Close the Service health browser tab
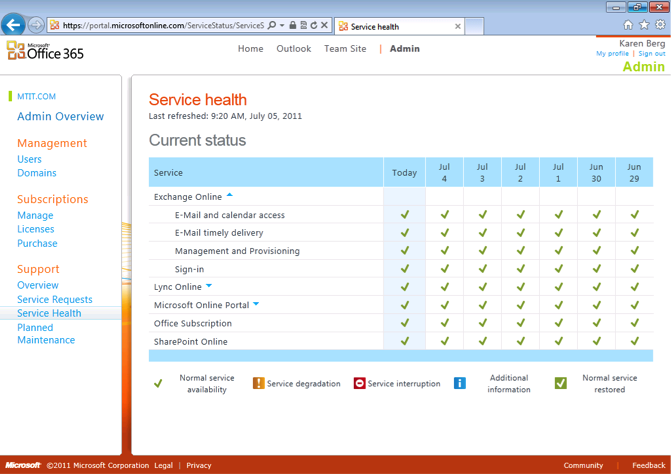The image size is (671, 474). pyautogui.click(x=457, y=27)
